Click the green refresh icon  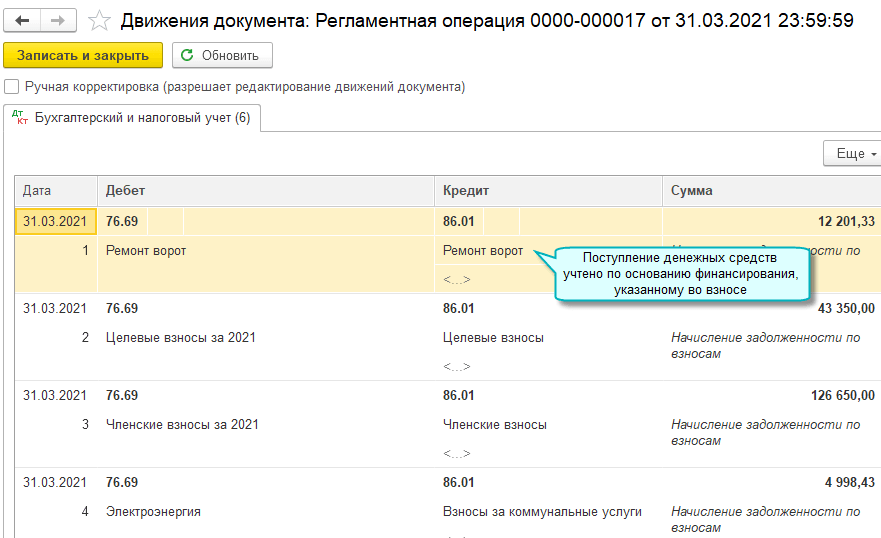pos(187,56)
